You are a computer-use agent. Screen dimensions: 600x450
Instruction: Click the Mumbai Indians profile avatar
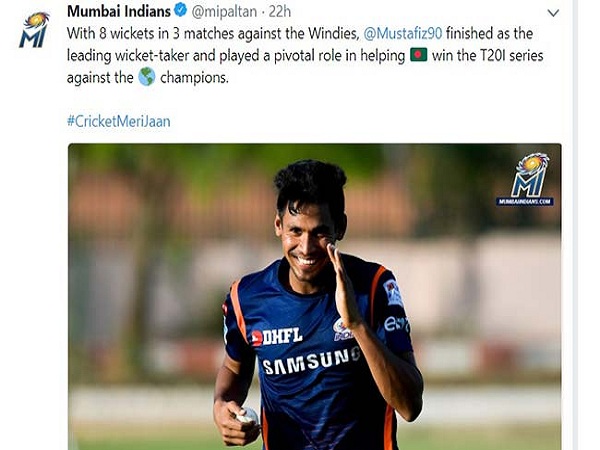[x=34, y=30]
